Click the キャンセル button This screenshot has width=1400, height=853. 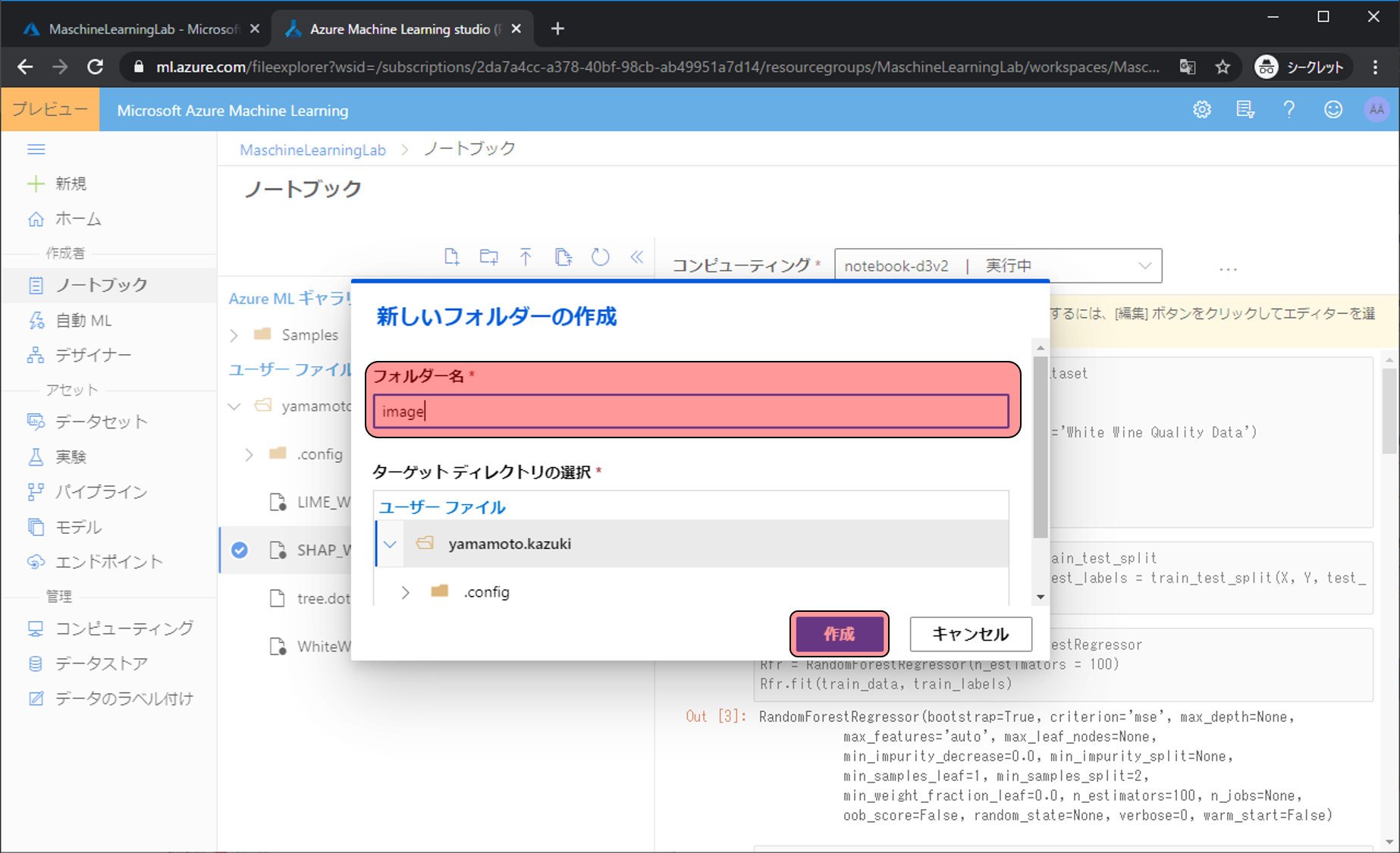click(970, 634)
